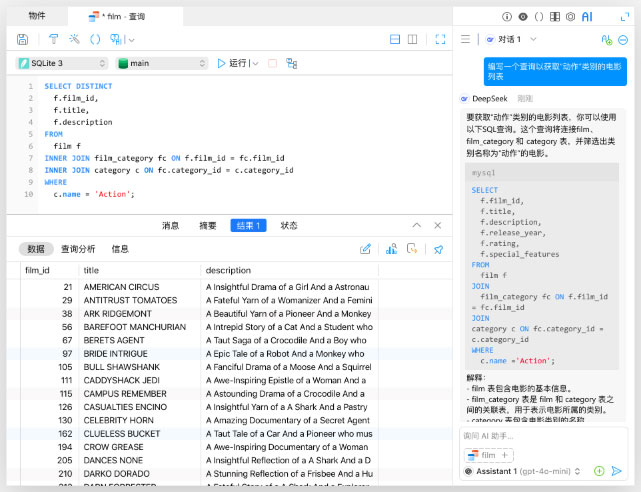Select the AMERICAN CIRCUS title cell

coord(139,287)
